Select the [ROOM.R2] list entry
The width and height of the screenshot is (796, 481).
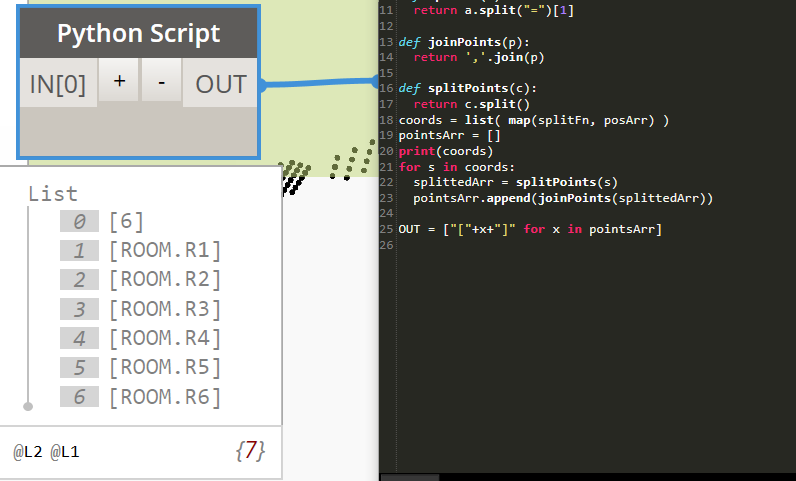point(165,280)
